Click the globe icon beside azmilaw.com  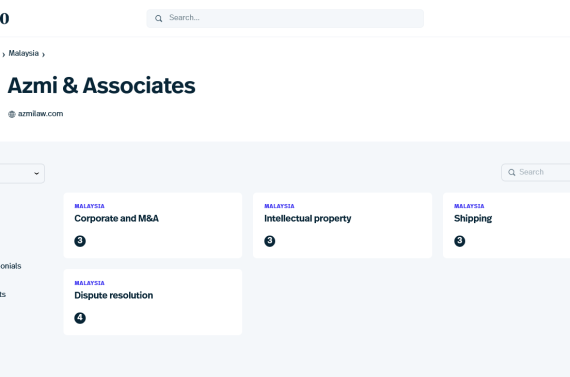coord(12,114)
